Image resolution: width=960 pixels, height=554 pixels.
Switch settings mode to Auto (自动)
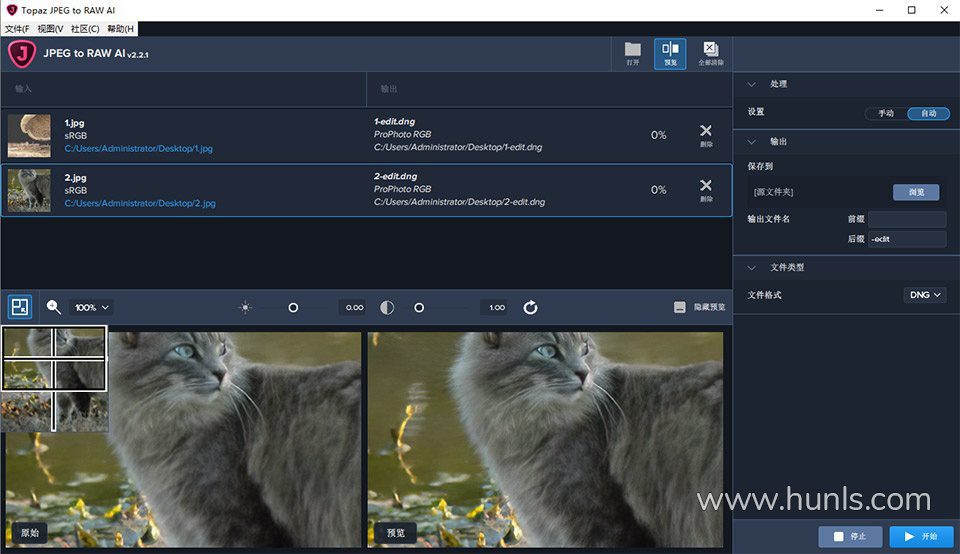[929, 113]
